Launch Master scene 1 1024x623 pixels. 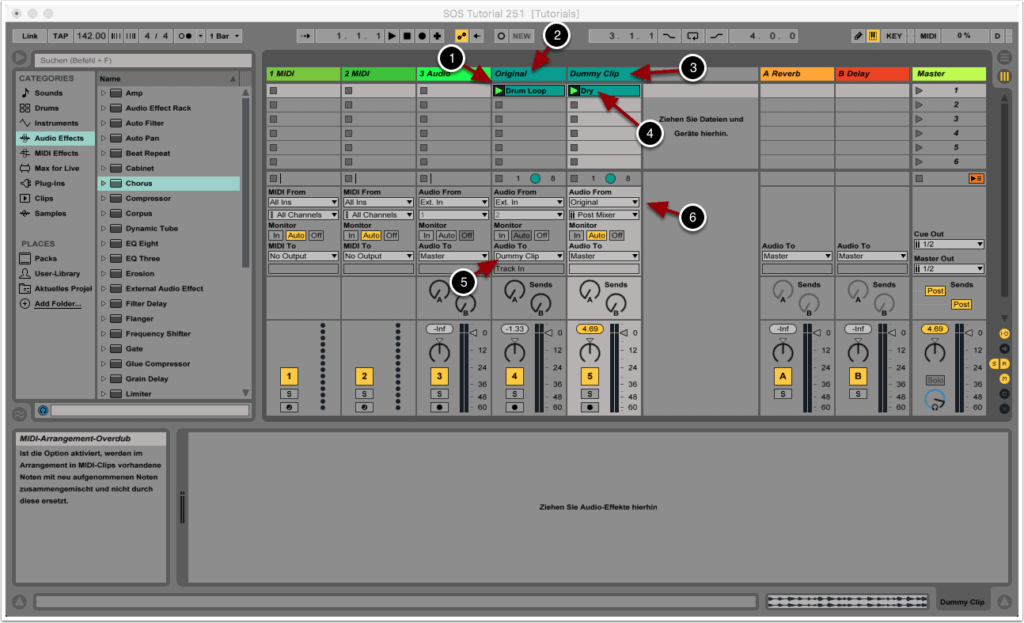(919, 91)
